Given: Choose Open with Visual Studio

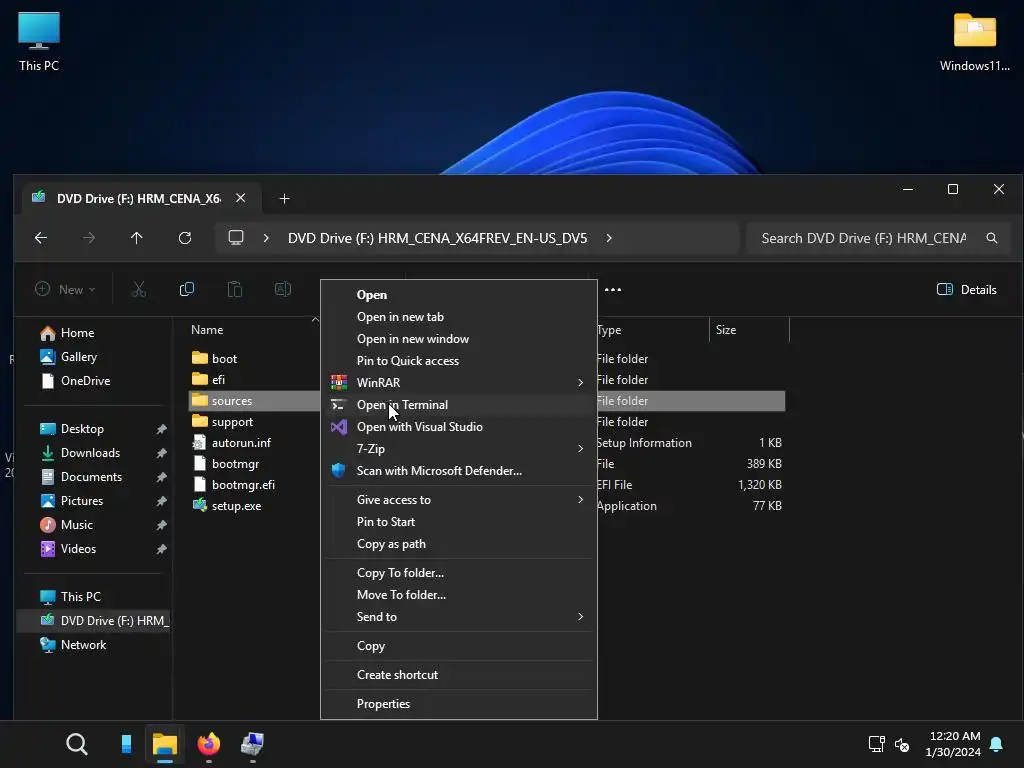Looking at the screenshot, I should click(459, 427).
